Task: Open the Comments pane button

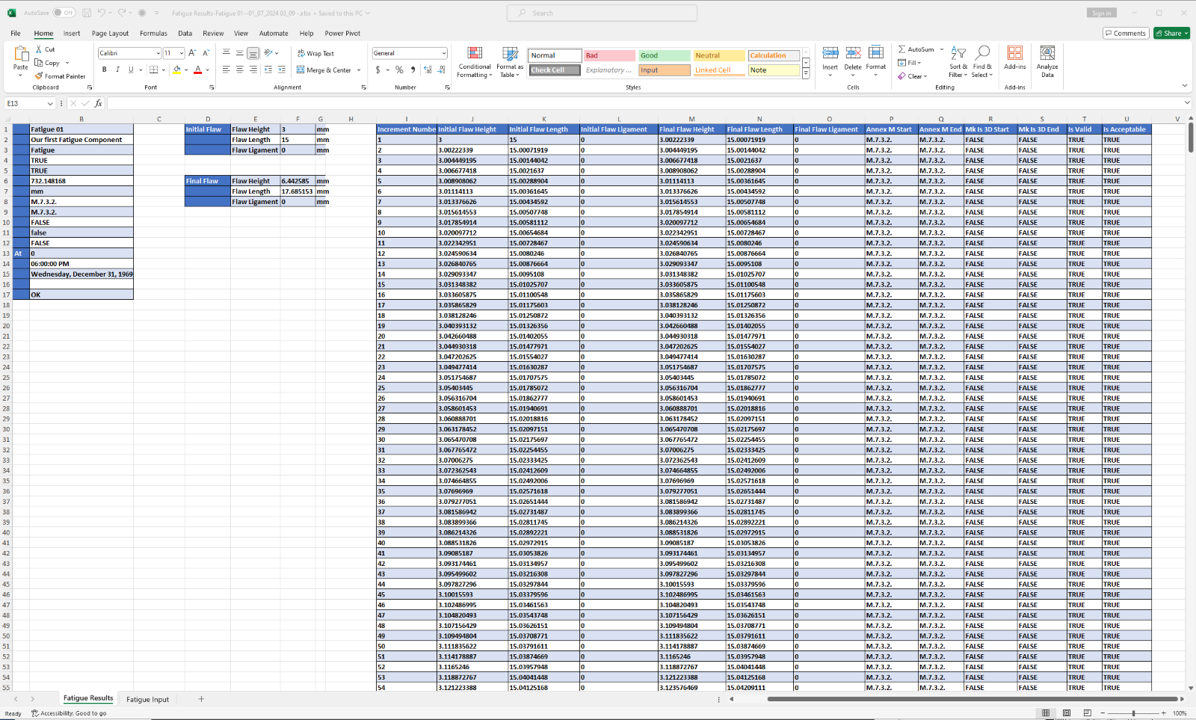Action: 1126,33
